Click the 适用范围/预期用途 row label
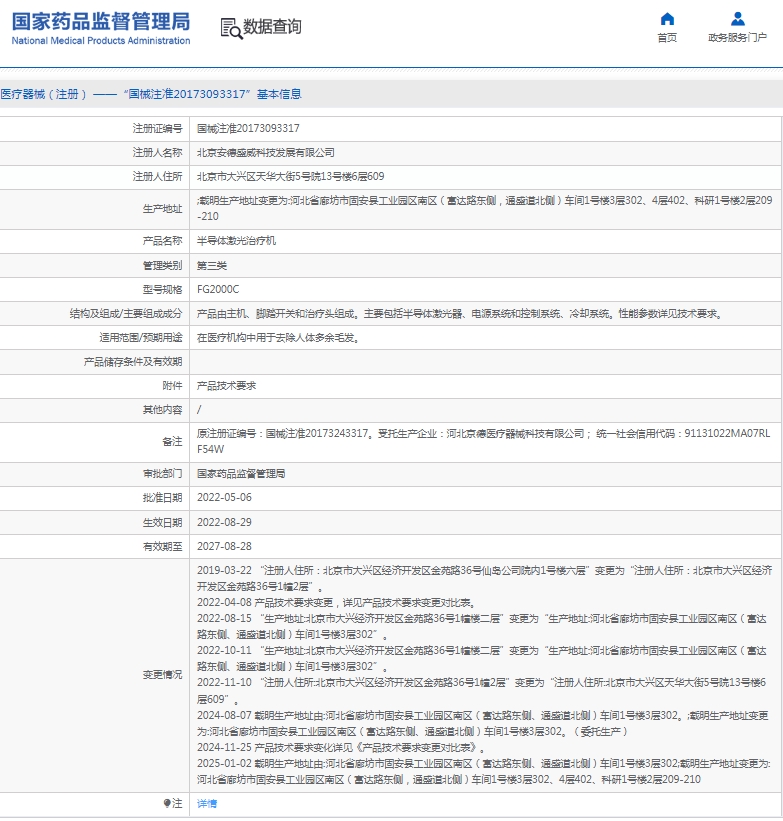Screen dimensions: 783x821 [x=141, y=338]
